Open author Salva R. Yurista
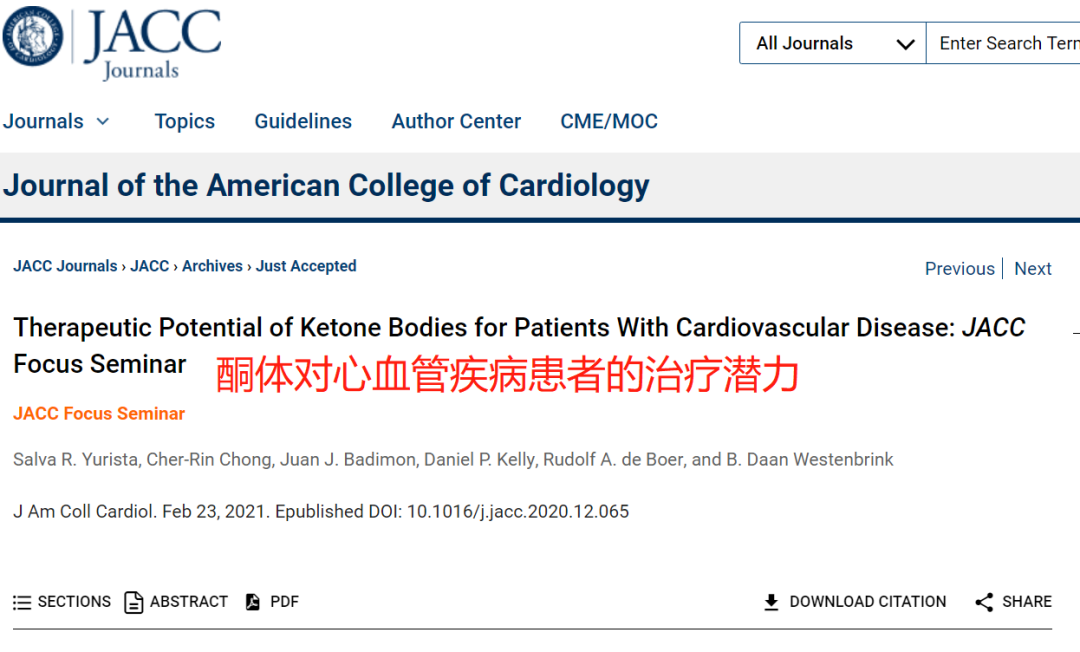 76,460
